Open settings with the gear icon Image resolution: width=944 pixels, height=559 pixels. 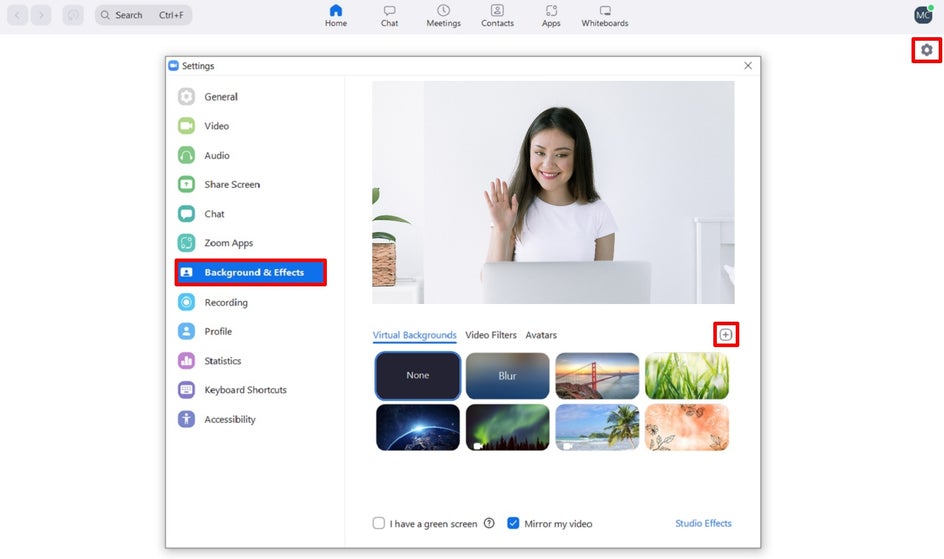pos(927,50)
